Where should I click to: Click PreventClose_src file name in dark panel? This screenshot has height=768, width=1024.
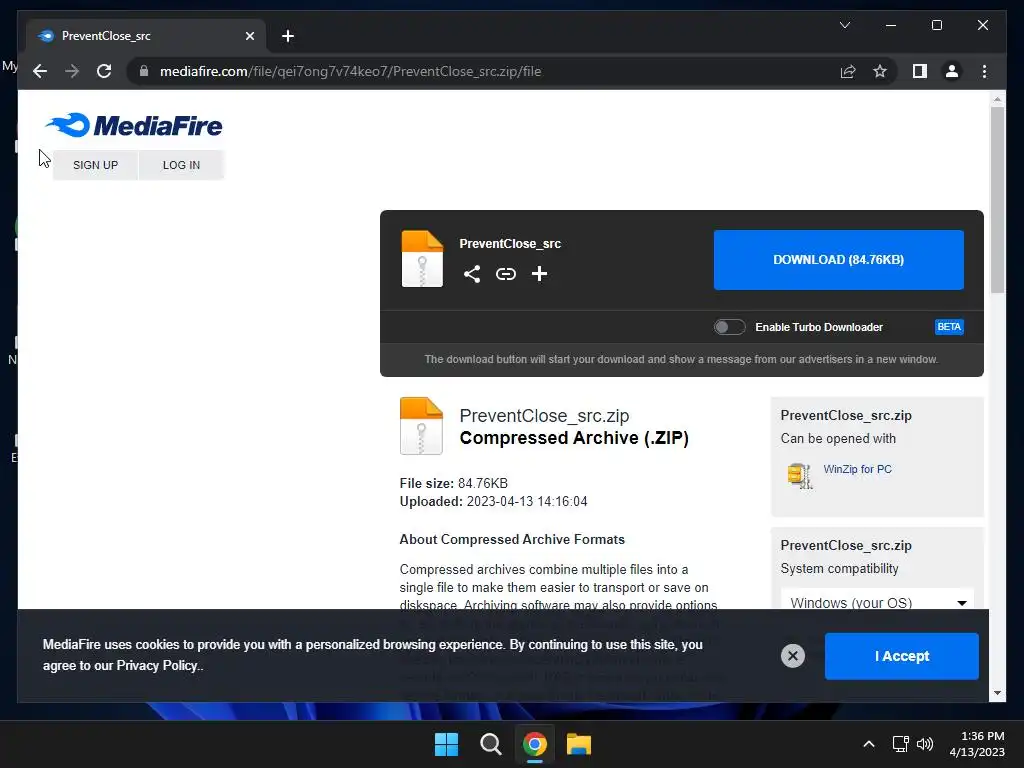click(x=510, y=244)
